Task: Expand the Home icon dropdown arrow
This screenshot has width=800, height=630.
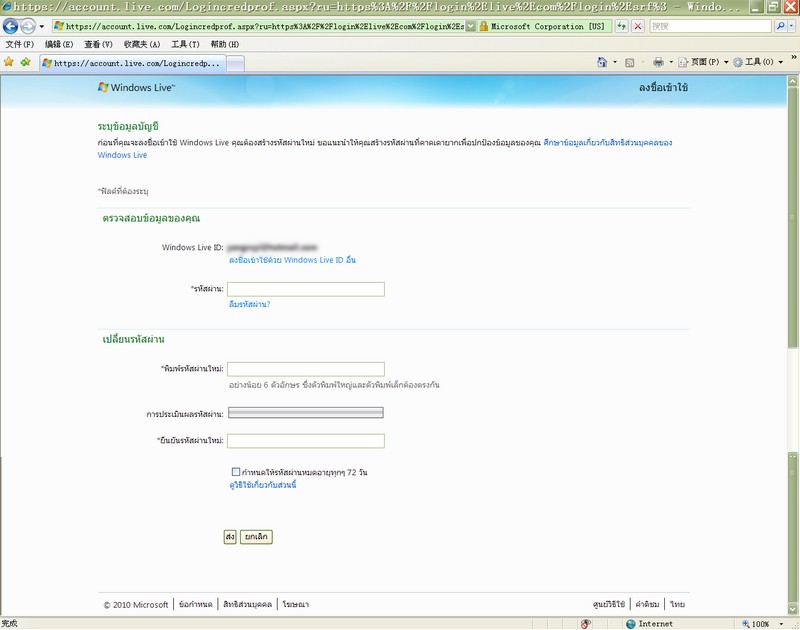Action: (x=615, y=62)
